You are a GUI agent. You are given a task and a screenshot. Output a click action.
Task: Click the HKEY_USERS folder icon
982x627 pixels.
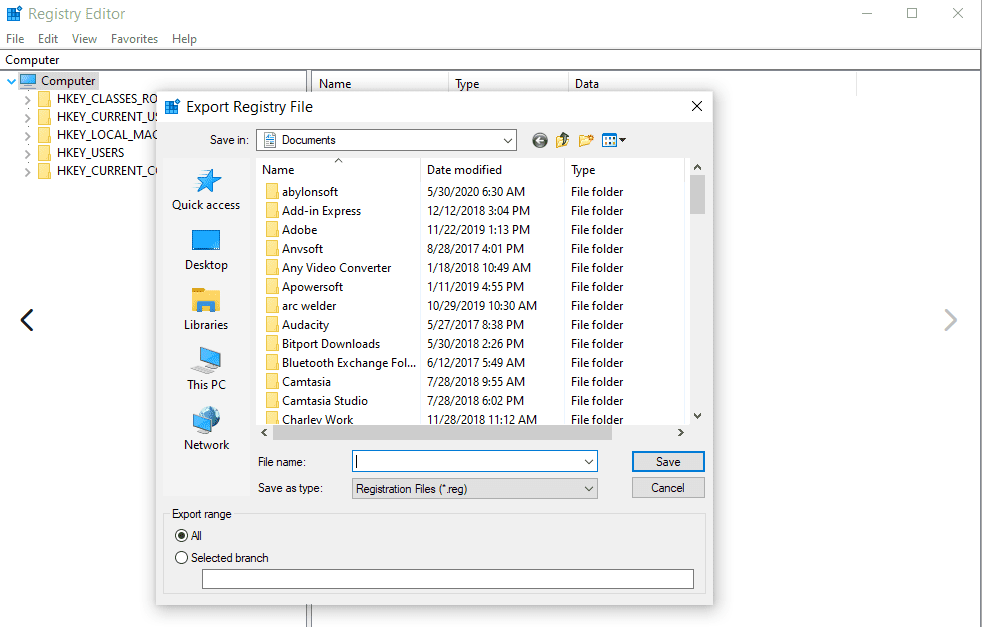[x=44, y=153]
